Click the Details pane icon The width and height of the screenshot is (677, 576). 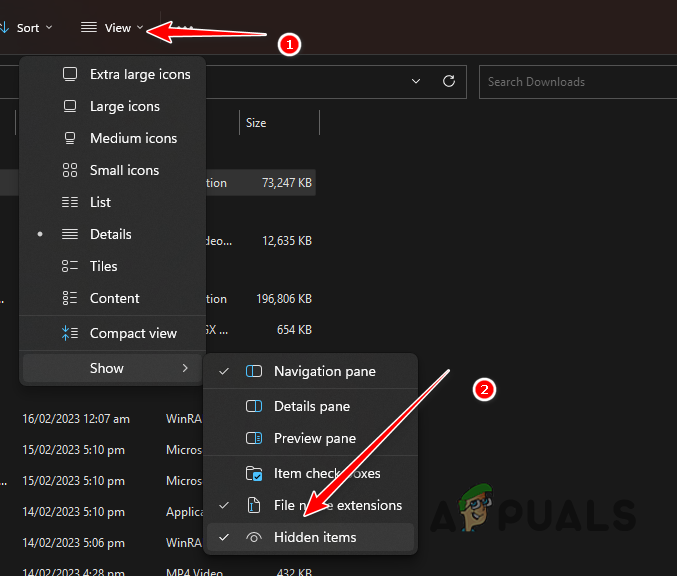coord(254,406)
